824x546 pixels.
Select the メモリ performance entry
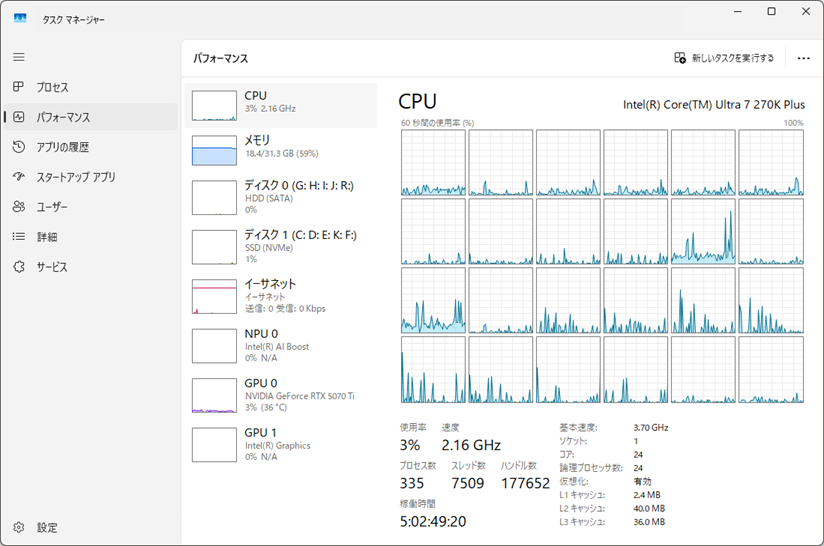pos(281,150)
